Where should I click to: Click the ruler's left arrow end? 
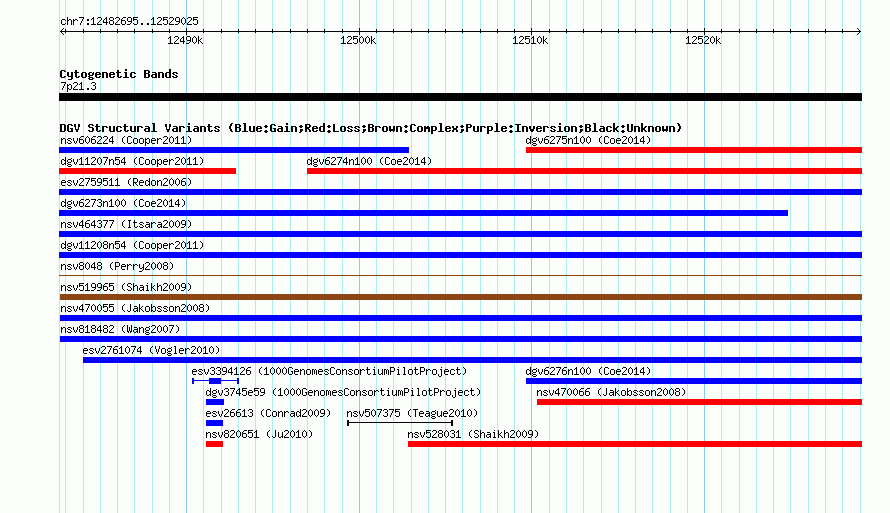click(62, 32)
